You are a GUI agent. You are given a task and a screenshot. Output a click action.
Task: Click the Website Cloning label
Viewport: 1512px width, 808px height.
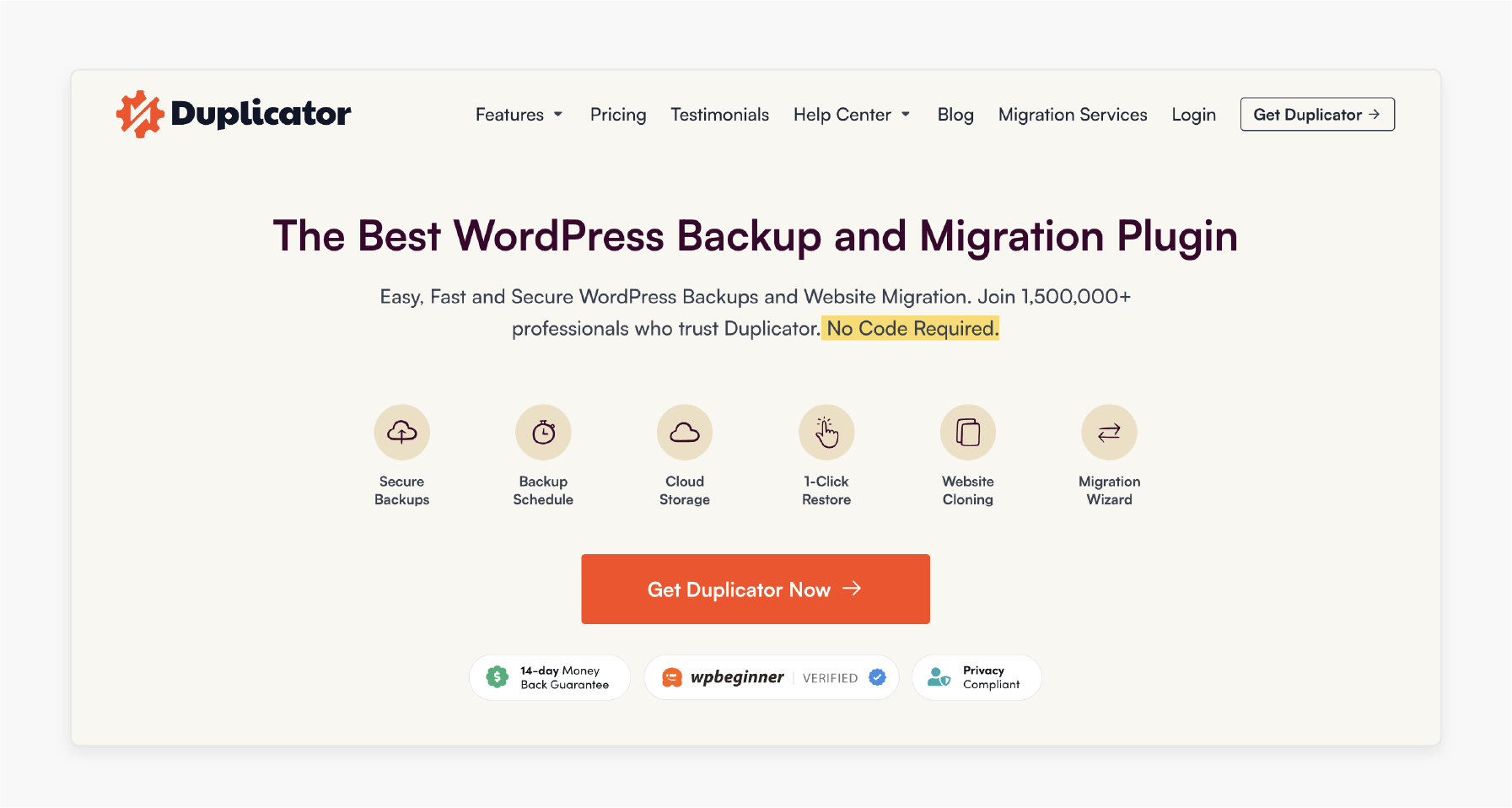(968, 491)
